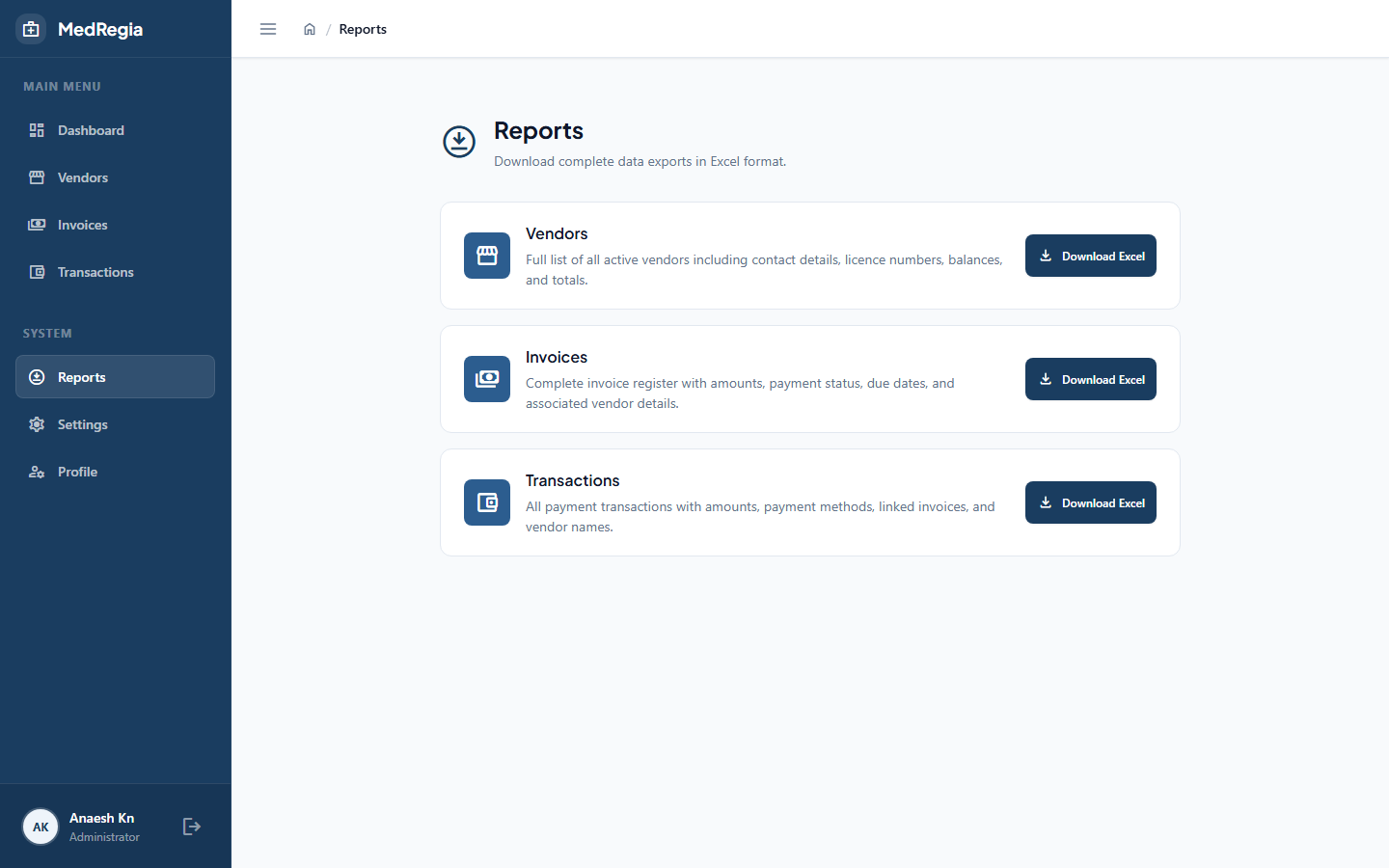Select Reports in the system menu
Screen dimensions: 1389x868
point(115,377)
